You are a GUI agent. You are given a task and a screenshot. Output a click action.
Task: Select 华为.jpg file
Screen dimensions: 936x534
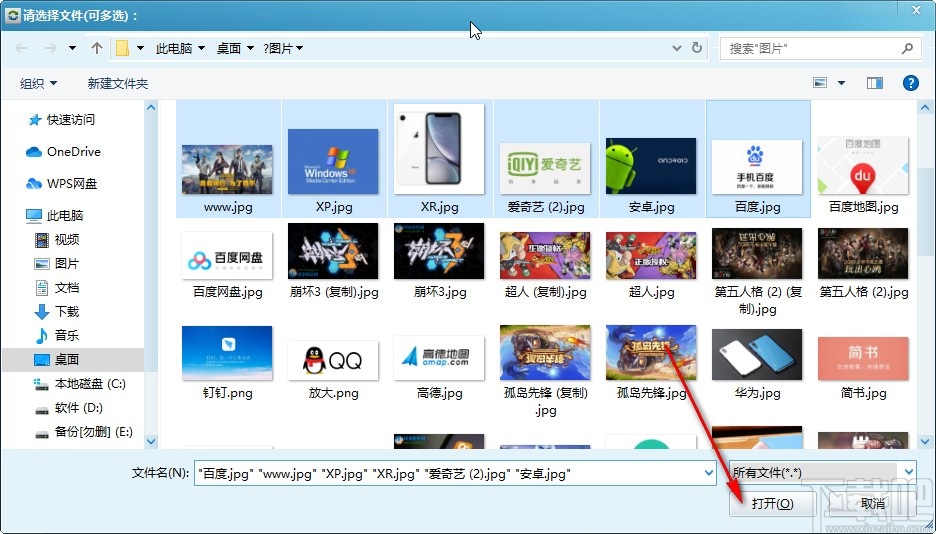pos(757,365)
